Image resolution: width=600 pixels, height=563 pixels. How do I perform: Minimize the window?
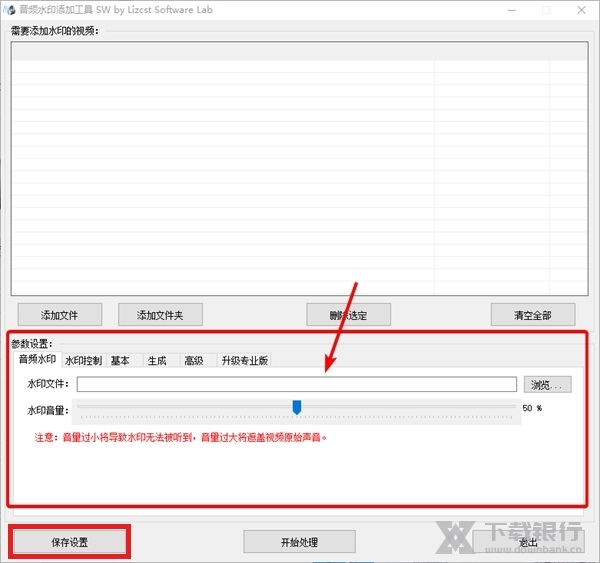click(512, 10)
